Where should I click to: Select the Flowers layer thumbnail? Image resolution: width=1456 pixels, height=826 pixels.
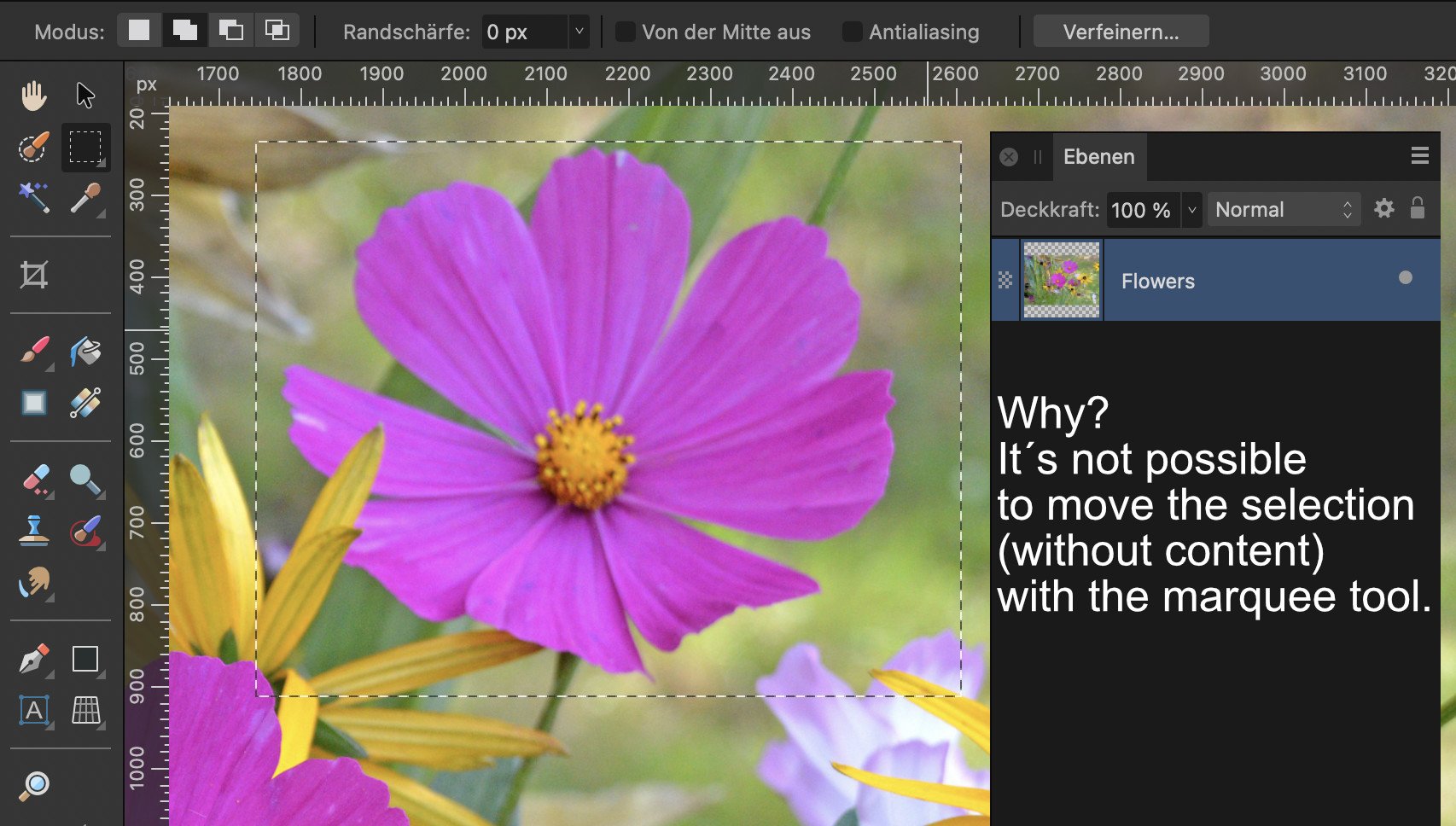1061,280
